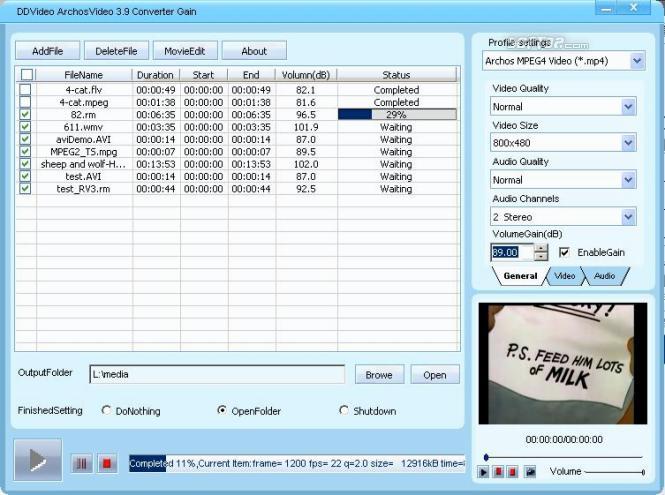Close the DDVideo converter window
The width and height of the screenshot is (665, 495).
[x=634, y=8]
